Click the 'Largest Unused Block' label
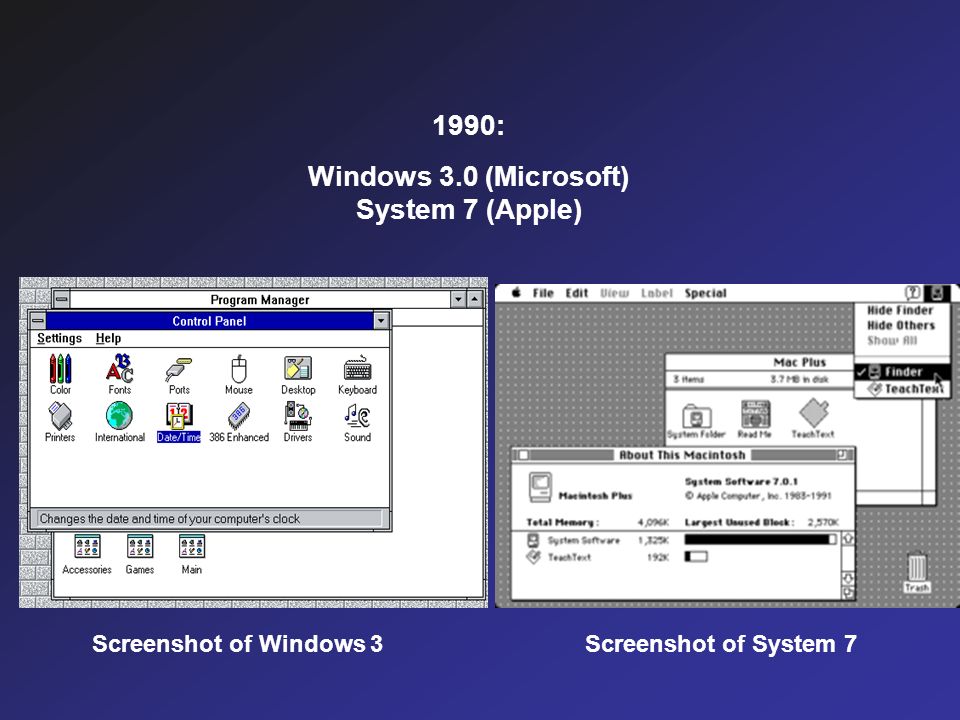The width and height of the screenshot is (960, 720). (x=739, y=522)
